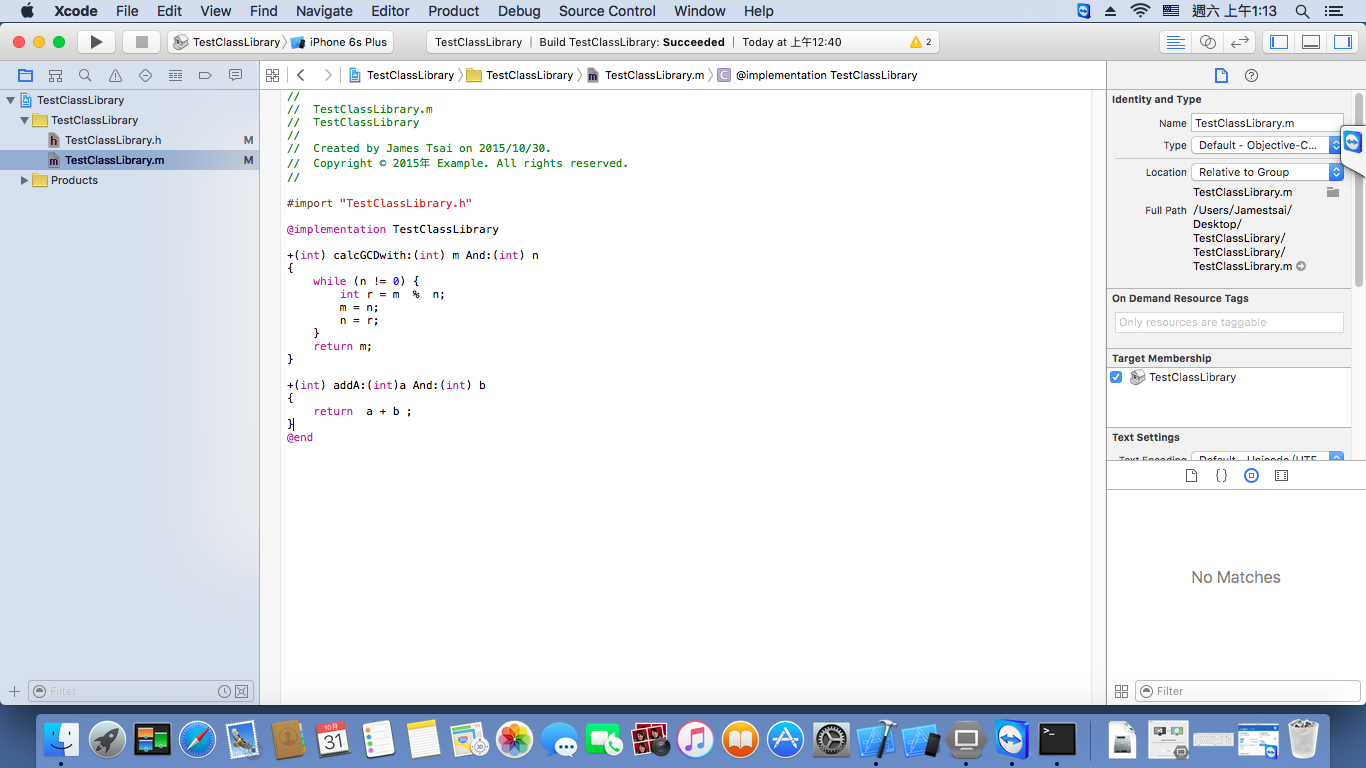The height and width of the screenshot is (768, 1366).
Task: Click TestClassLibrary.m in the jump bar
Action: tap(645, 75)
